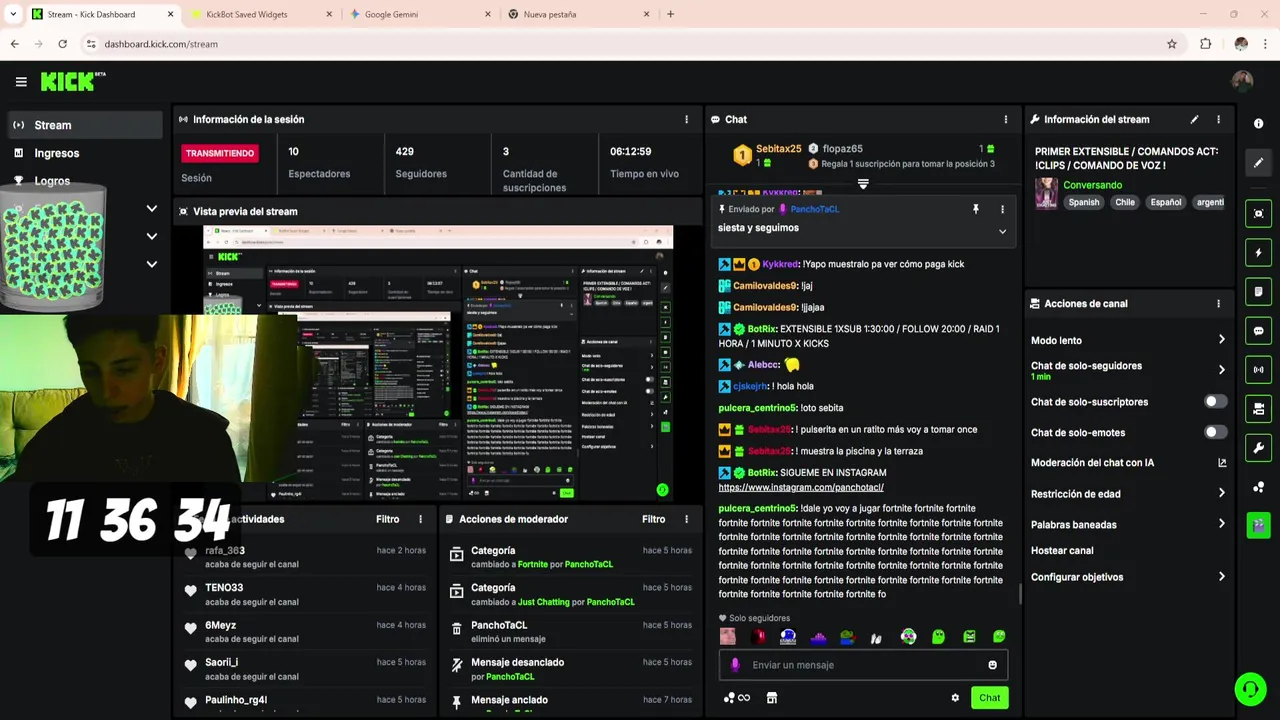Click Hostear canal option
1280x720 pixels.
point(1062,551)
